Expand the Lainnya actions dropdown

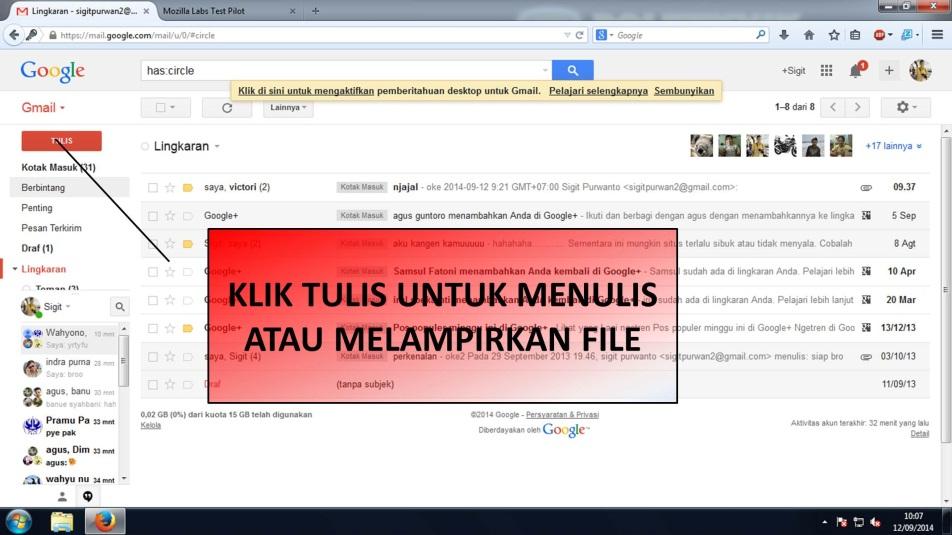pos(288,107)
